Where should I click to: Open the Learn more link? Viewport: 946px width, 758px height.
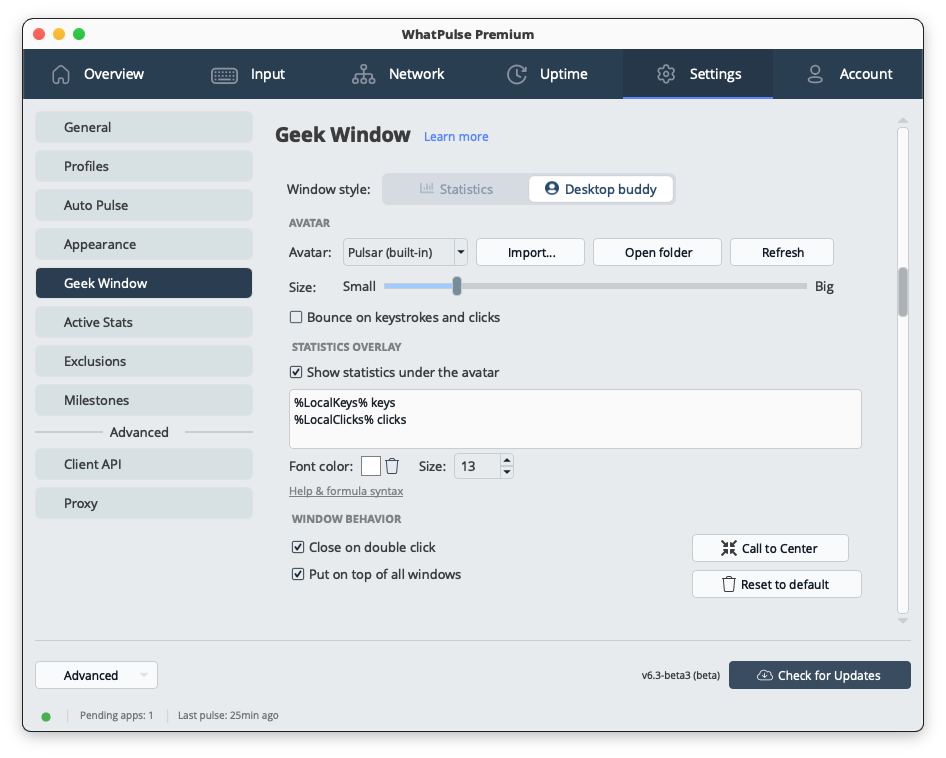(x=456, y=137)
